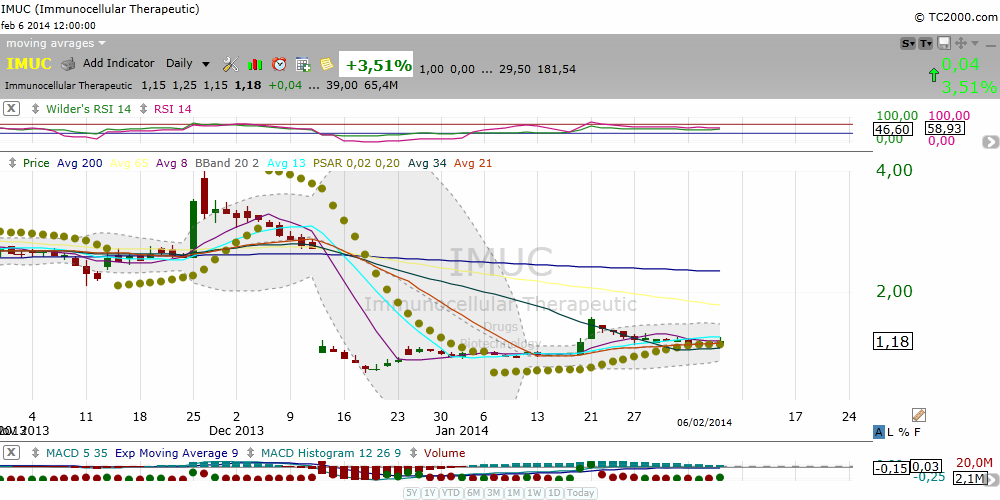1000x500 pixels.
Task: Click the reorder arrows before Volume label
Action: tap(413, 453)
